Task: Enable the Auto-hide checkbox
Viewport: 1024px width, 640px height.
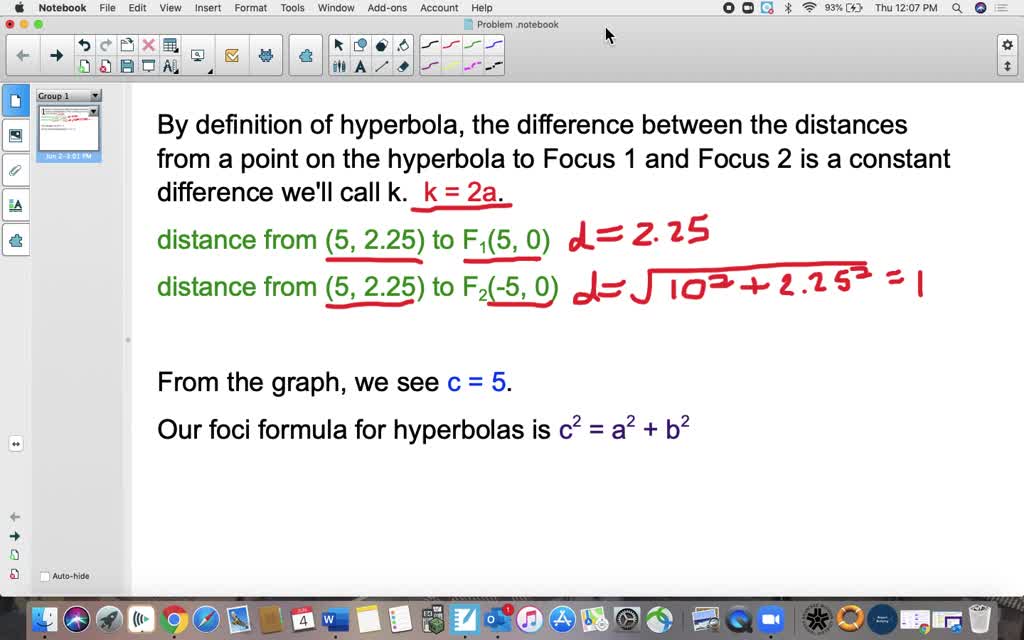Action: 45,576
